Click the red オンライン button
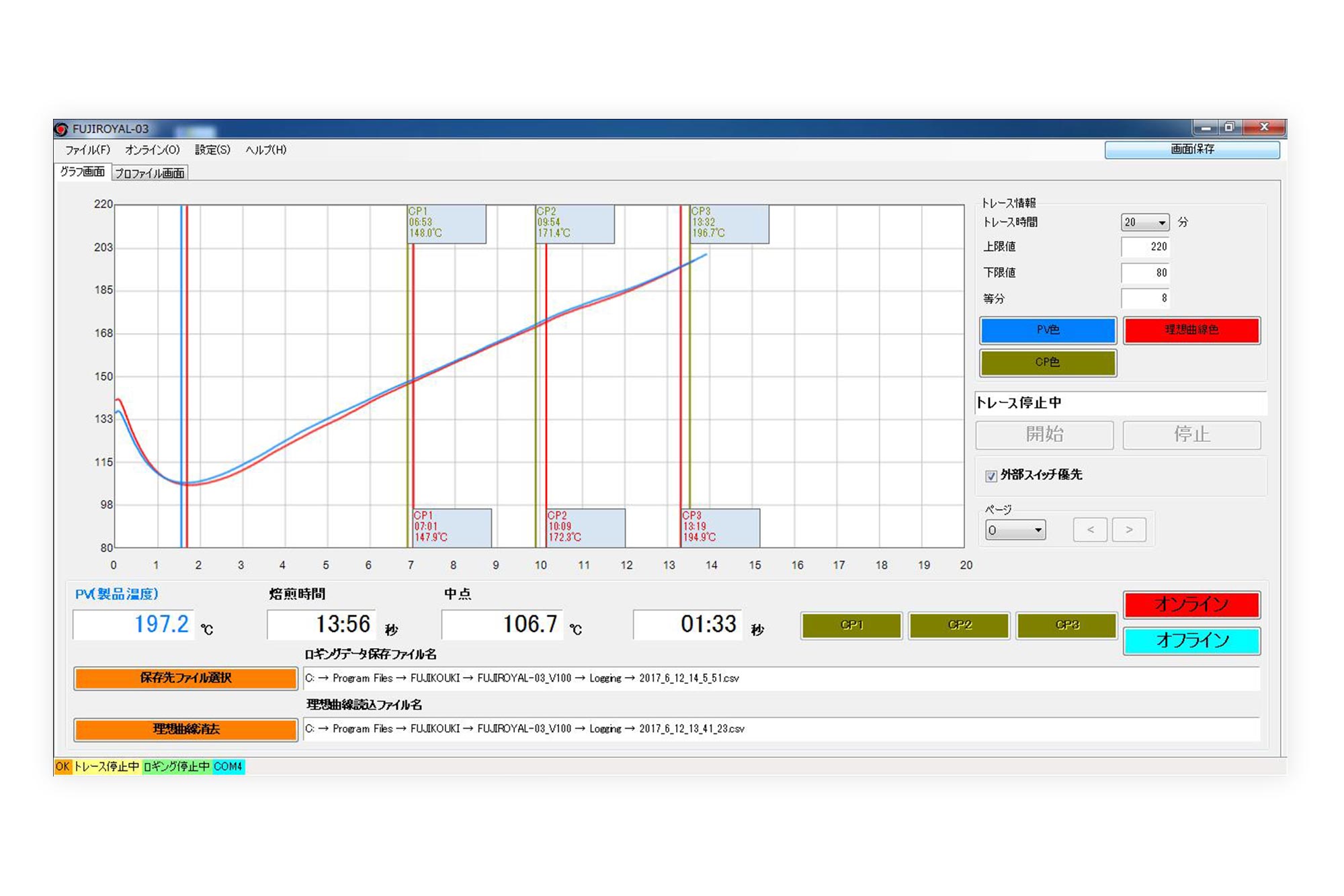This screenshot has width=1344, height=896. [x=1191, y=604]
